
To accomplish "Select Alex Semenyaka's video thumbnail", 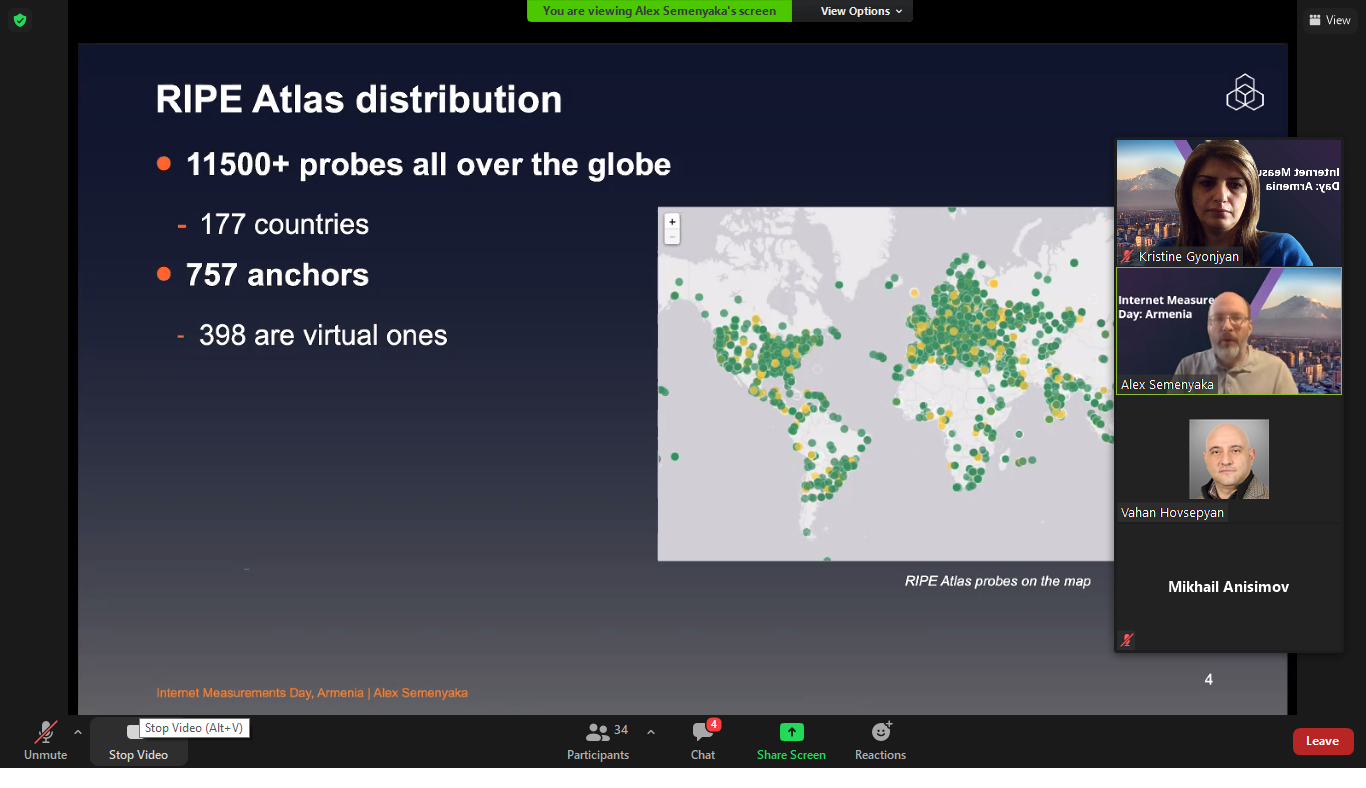I will point(1229,330).
